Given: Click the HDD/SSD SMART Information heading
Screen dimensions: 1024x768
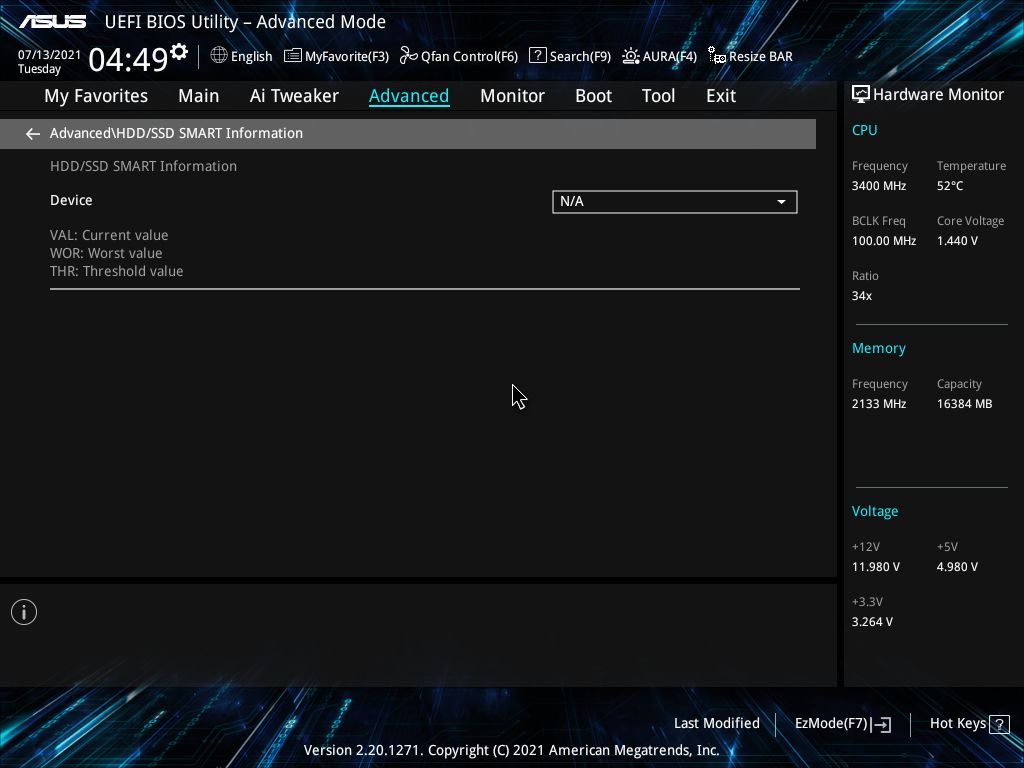Looking at the screenshot, I should [144, 166].
